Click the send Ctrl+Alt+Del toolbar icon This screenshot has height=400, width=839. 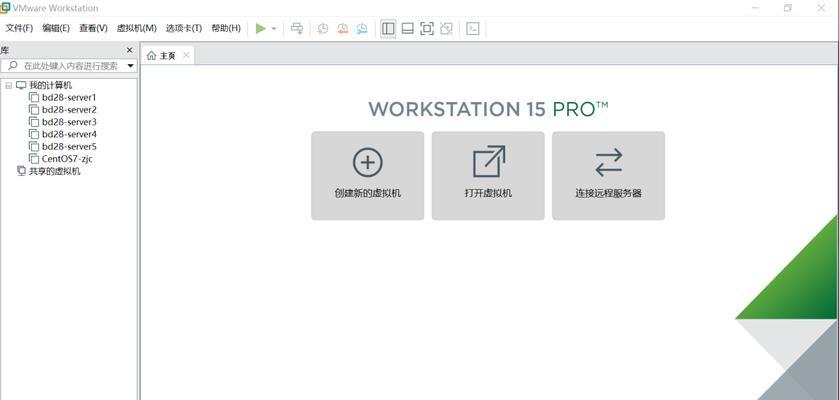coord(296,28)
